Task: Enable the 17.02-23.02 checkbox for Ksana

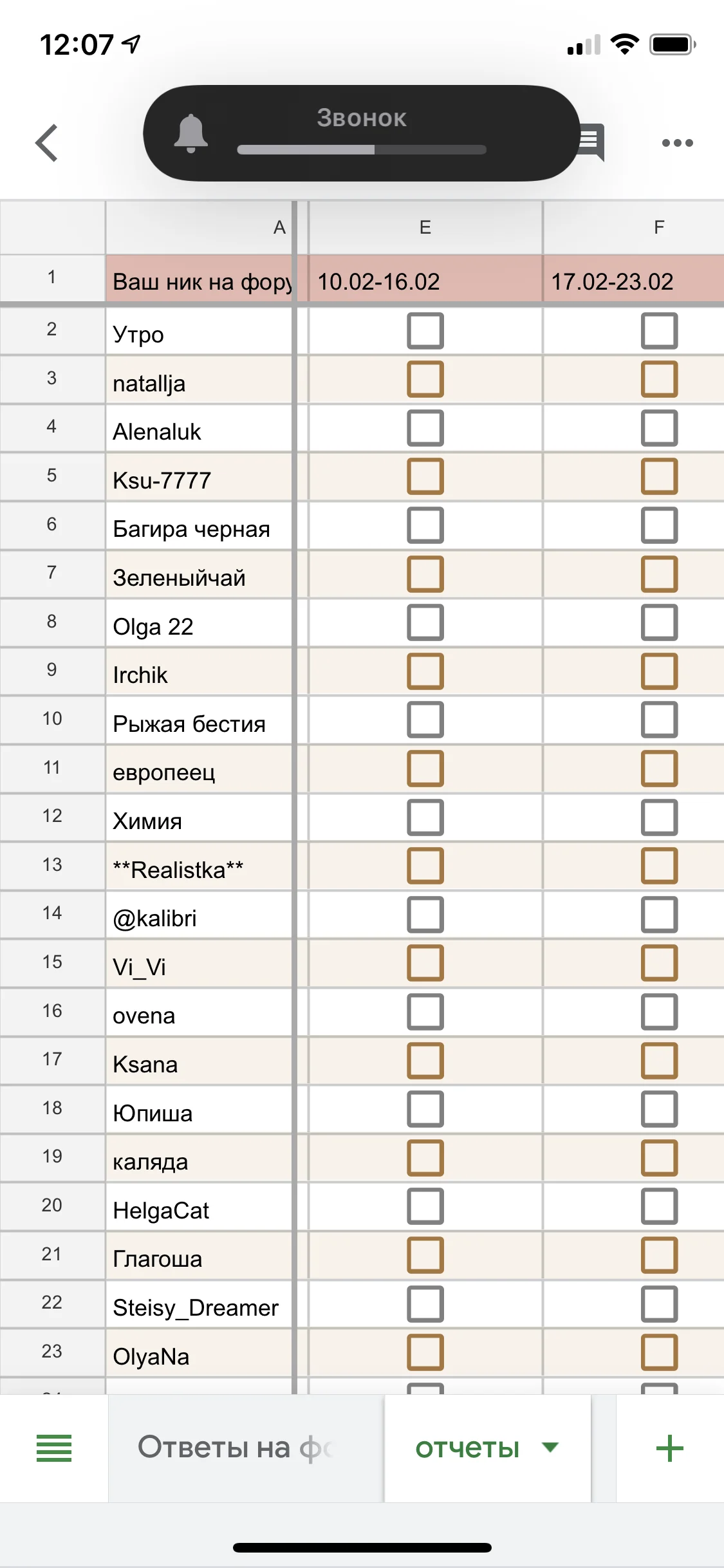Action: (659, 1061)
